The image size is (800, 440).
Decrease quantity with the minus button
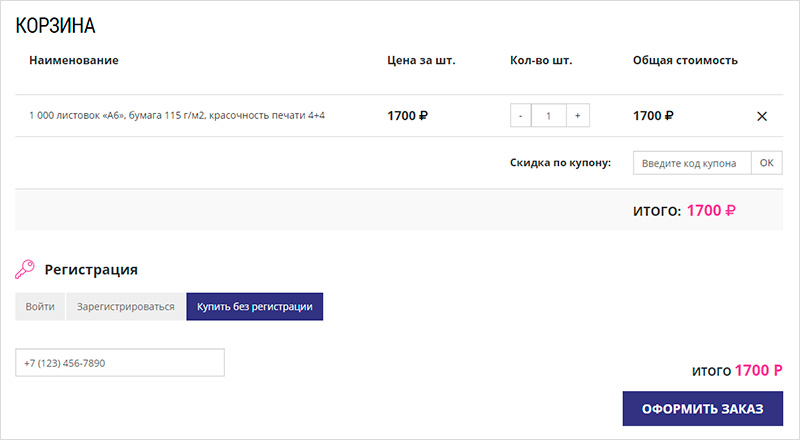pyautogui.click(x=521, y=115)
